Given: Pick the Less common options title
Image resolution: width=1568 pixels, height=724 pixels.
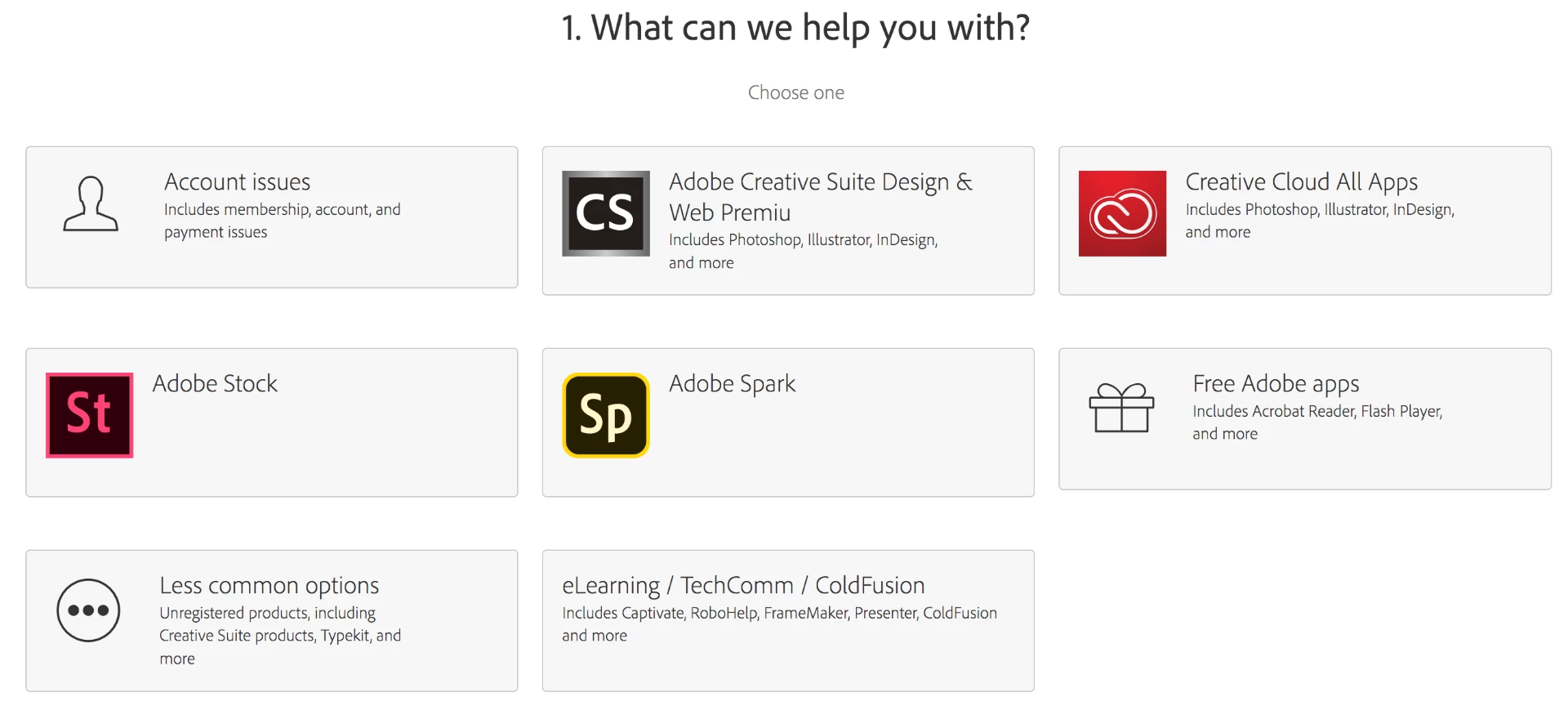Looking at the screenshot, I should coord(269,585).
